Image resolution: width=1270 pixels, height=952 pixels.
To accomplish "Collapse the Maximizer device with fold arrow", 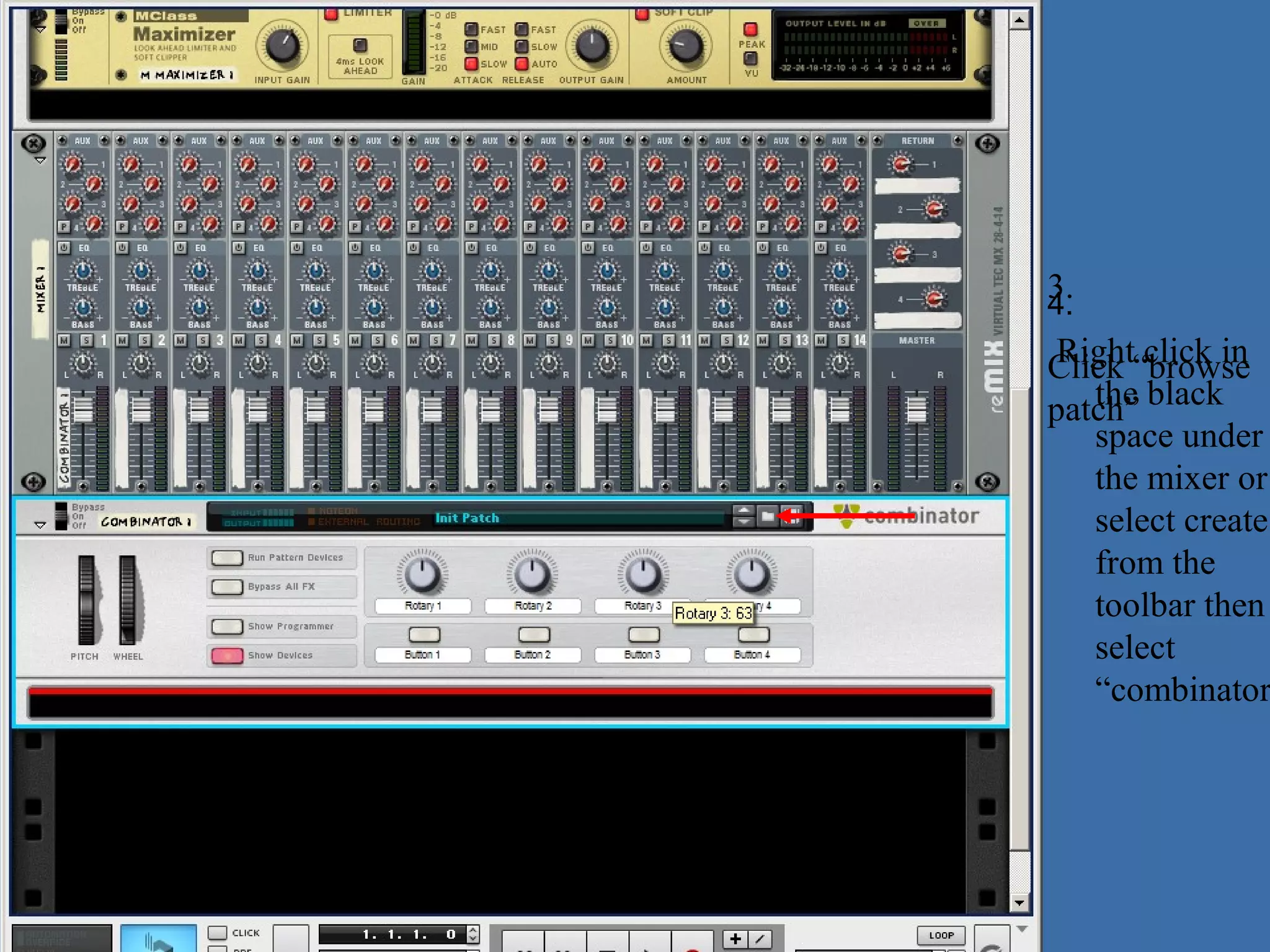I will [41, 30].
